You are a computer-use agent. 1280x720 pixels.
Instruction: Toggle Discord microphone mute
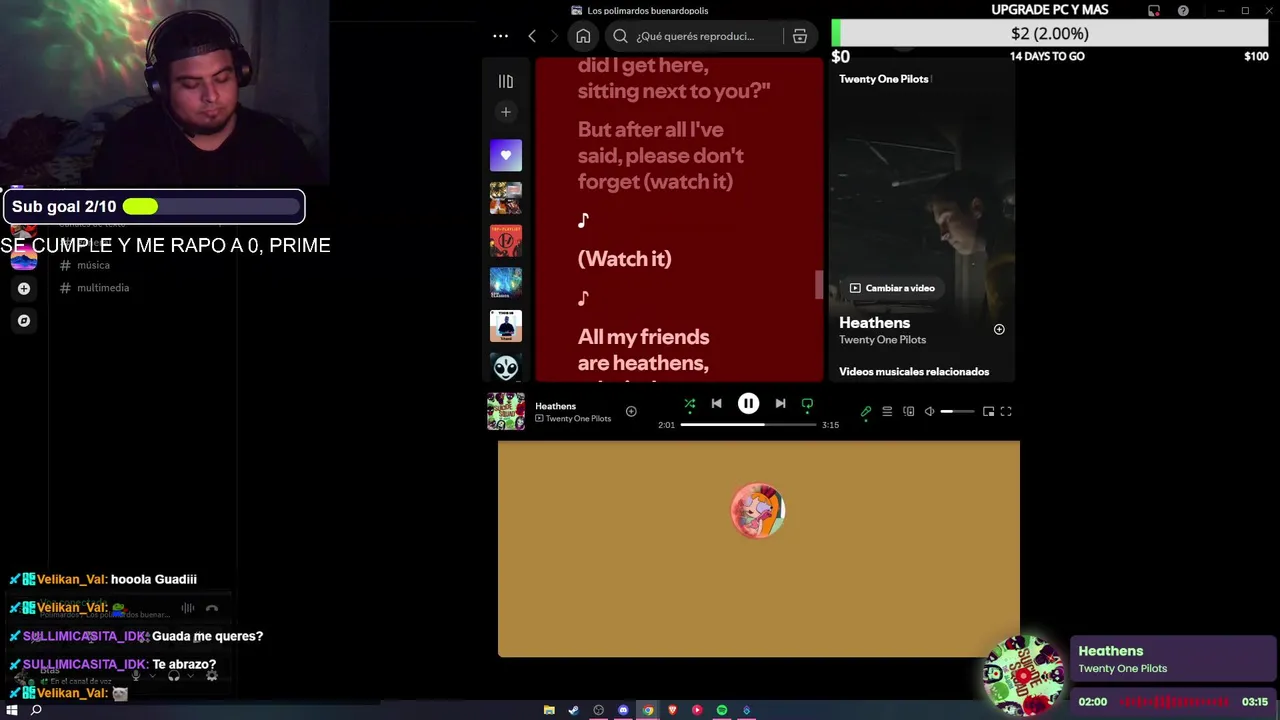(136, 676)
